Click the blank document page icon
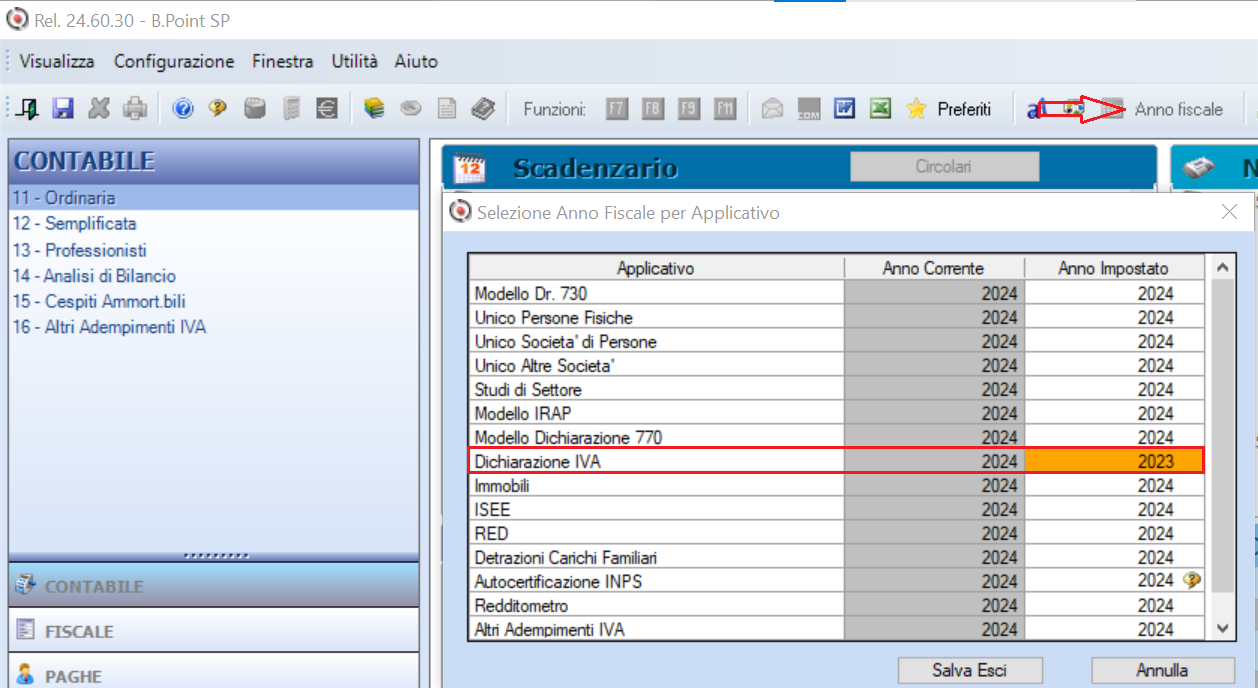Viewport: 1258px width, 688px height. click(448, 109)
